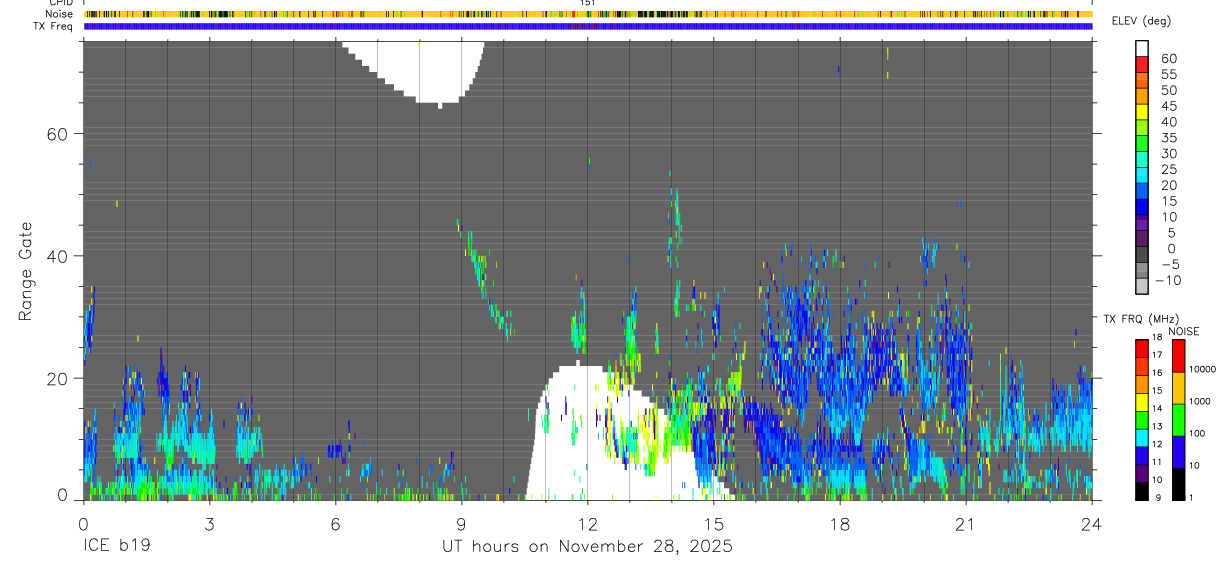Click the yellow segment of NOISE bar
This screenshot has height=567, width=1228.
tap(1178, 388)
